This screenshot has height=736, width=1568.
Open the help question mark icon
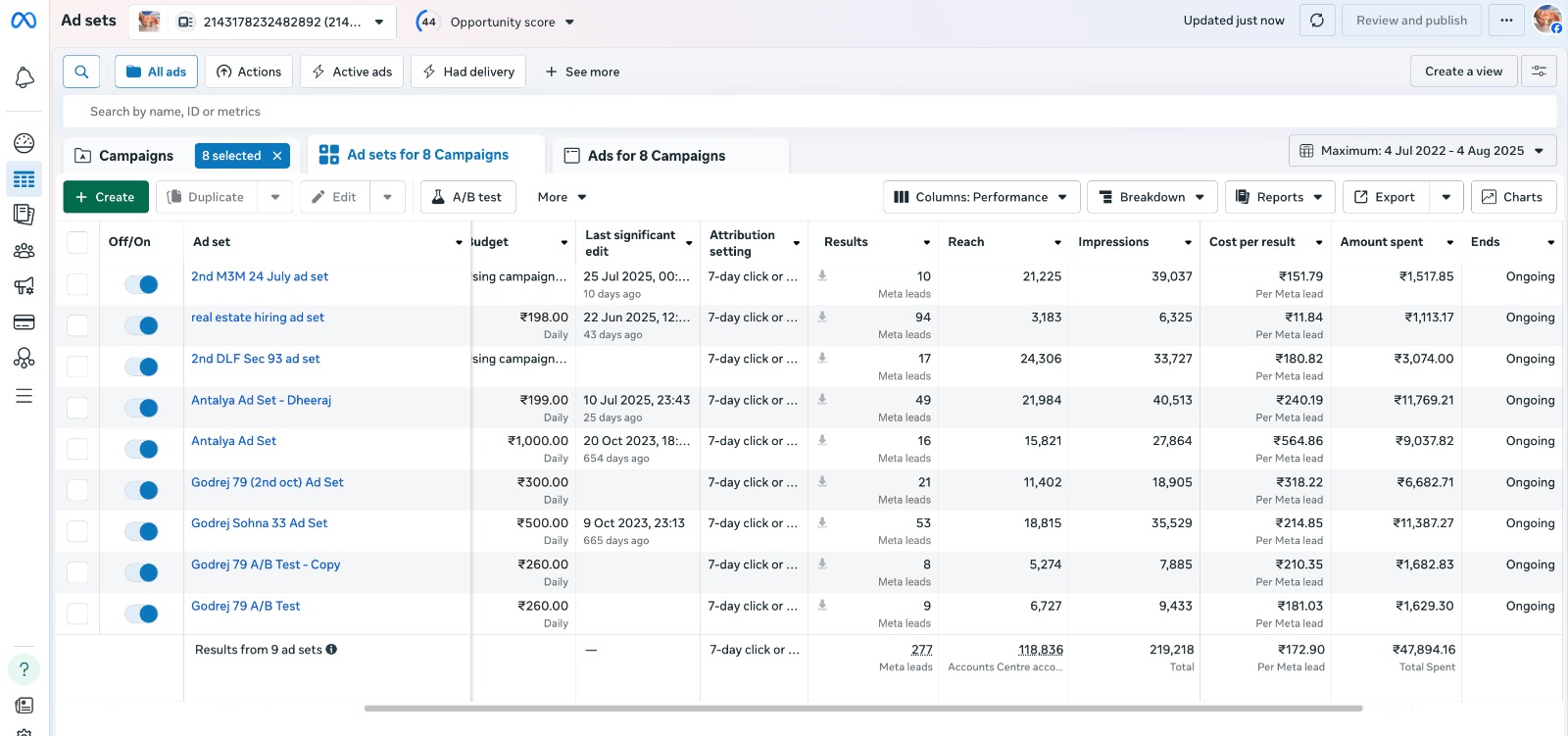(24, 669)
